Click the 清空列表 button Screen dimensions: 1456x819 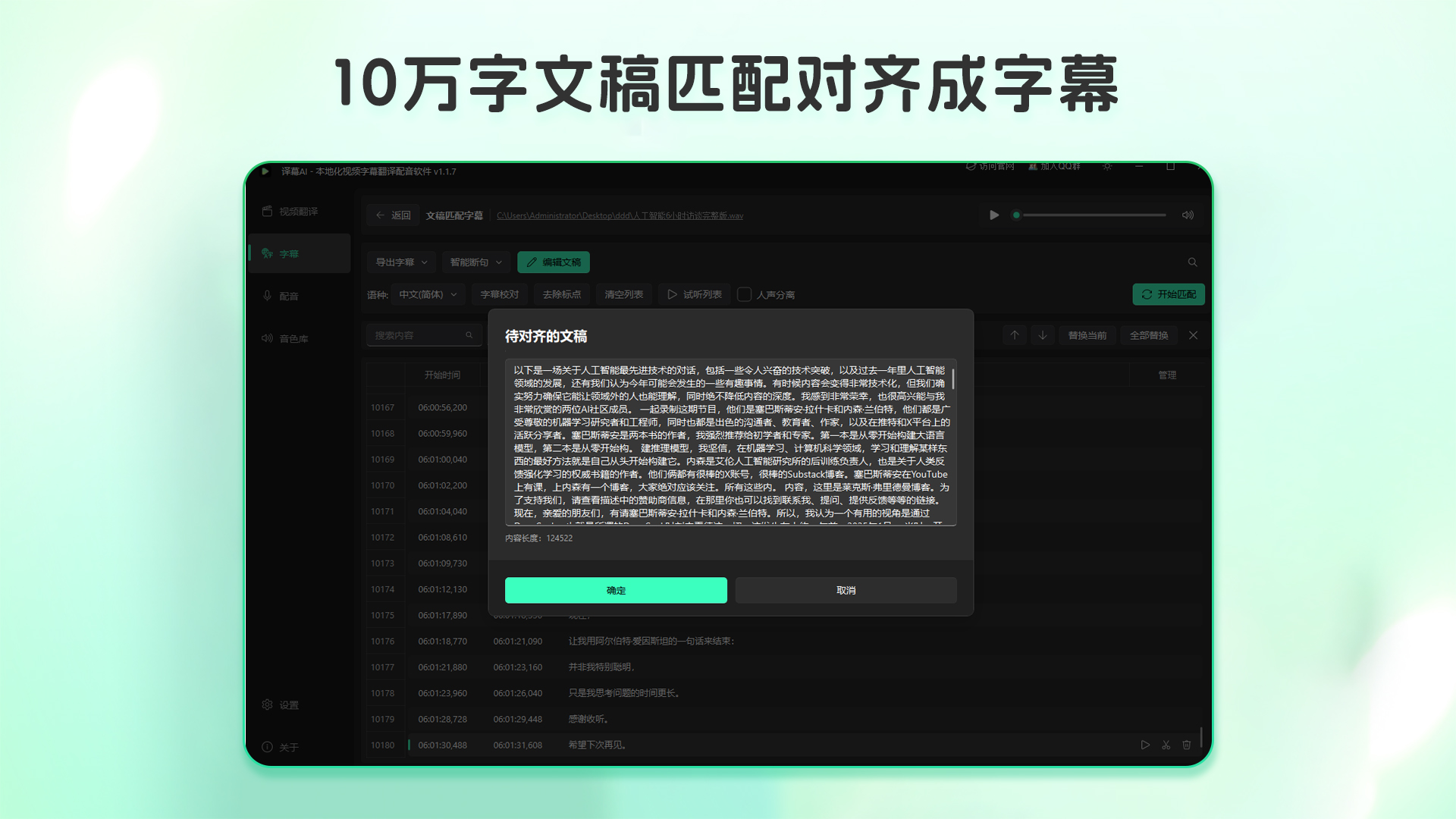(x=624, y=295)
